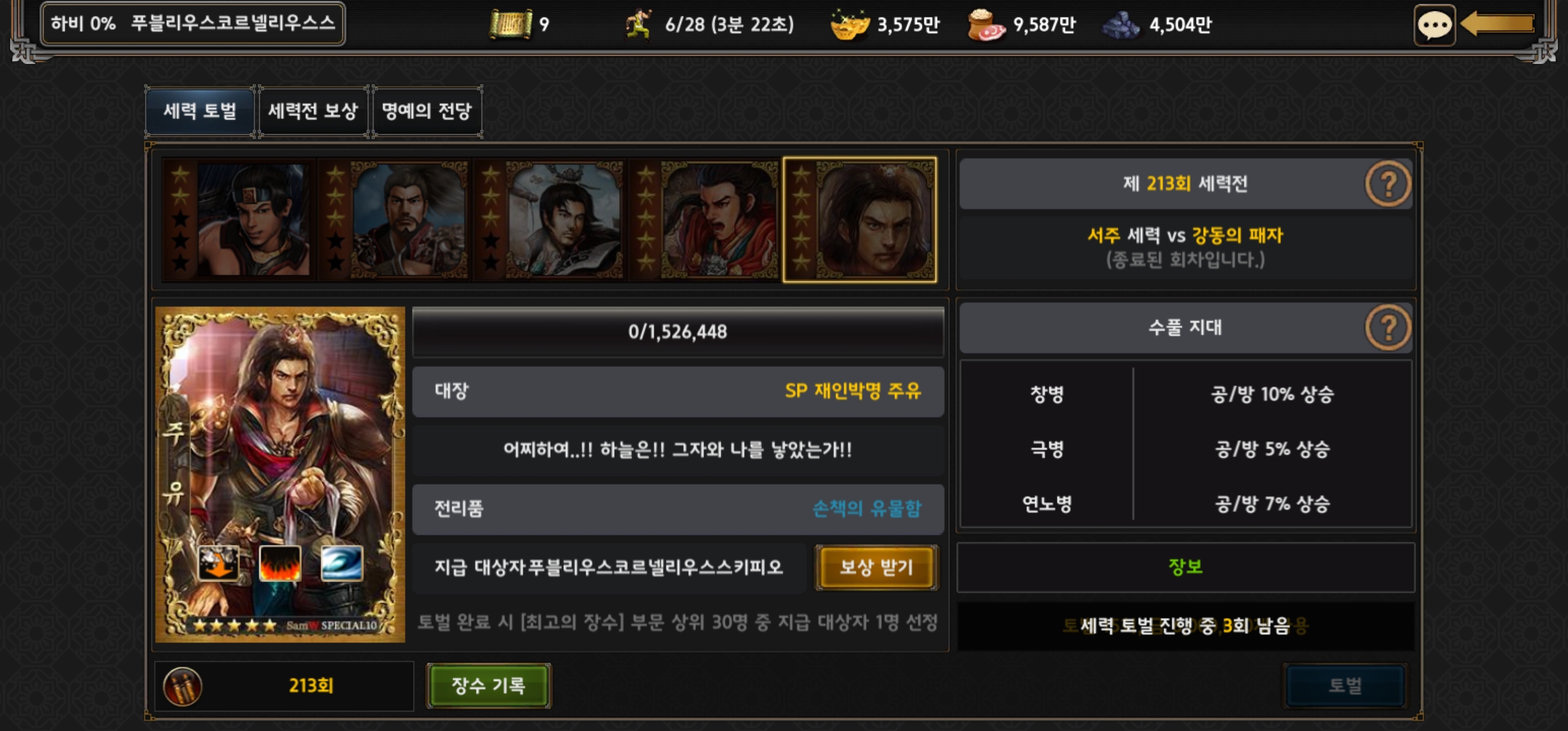The width and height of the screenshot is (1568, 731).
Task: Select the first headband general portrait
Action: click(x=240, y=220)
